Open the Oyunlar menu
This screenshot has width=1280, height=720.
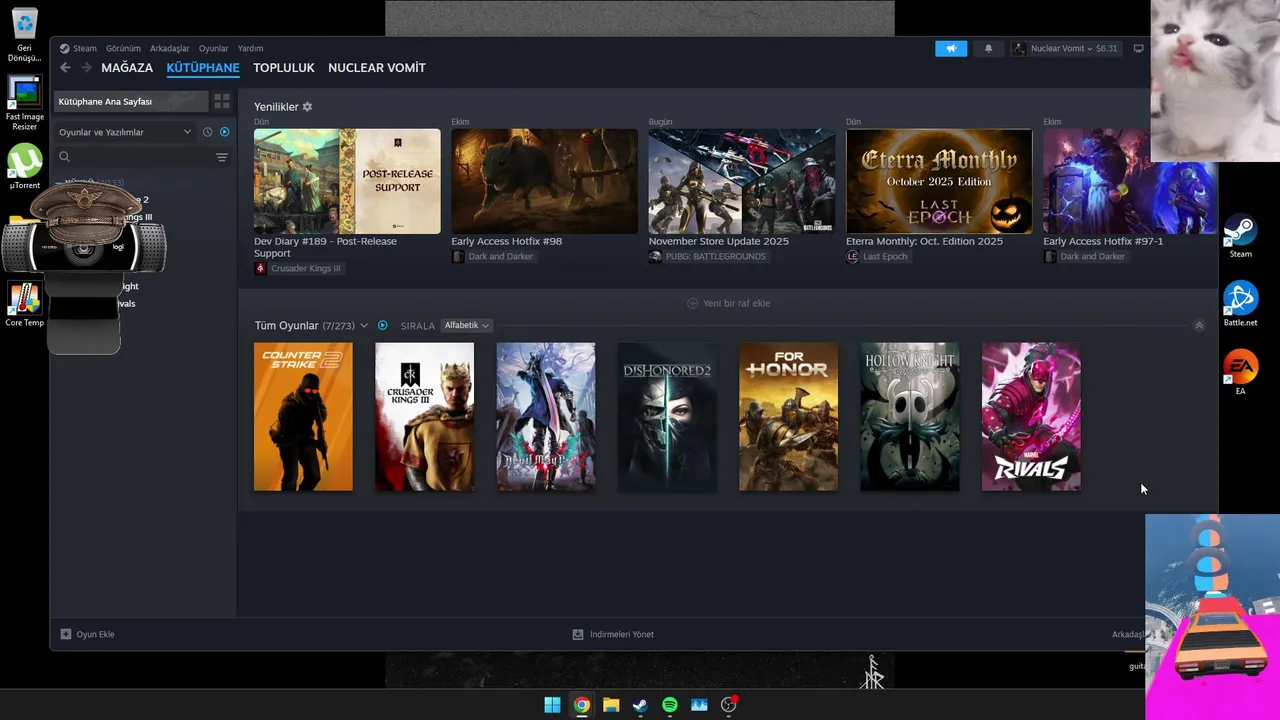213,48
